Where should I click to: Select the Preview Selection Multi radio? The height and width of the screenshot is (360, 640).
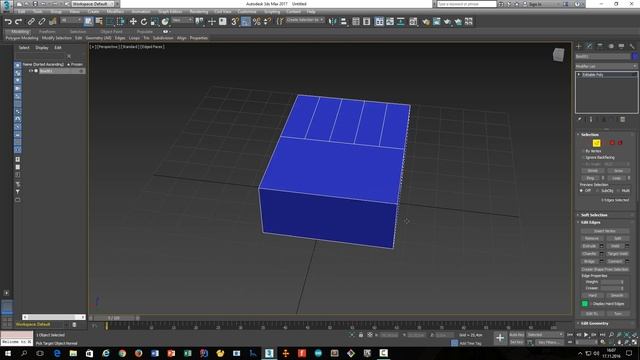[618, 191]
